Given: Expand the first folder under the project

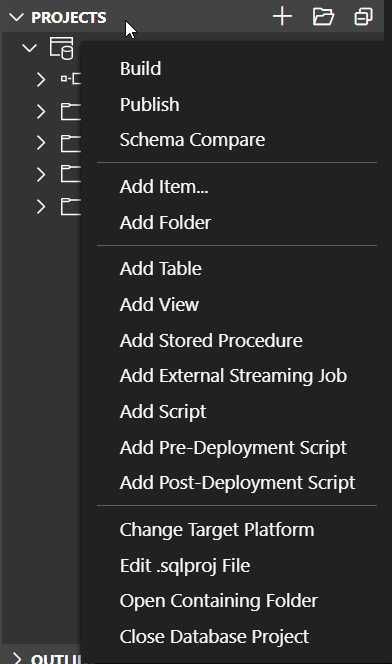Looking at the screenshot, I should click(x=41, y=111).
